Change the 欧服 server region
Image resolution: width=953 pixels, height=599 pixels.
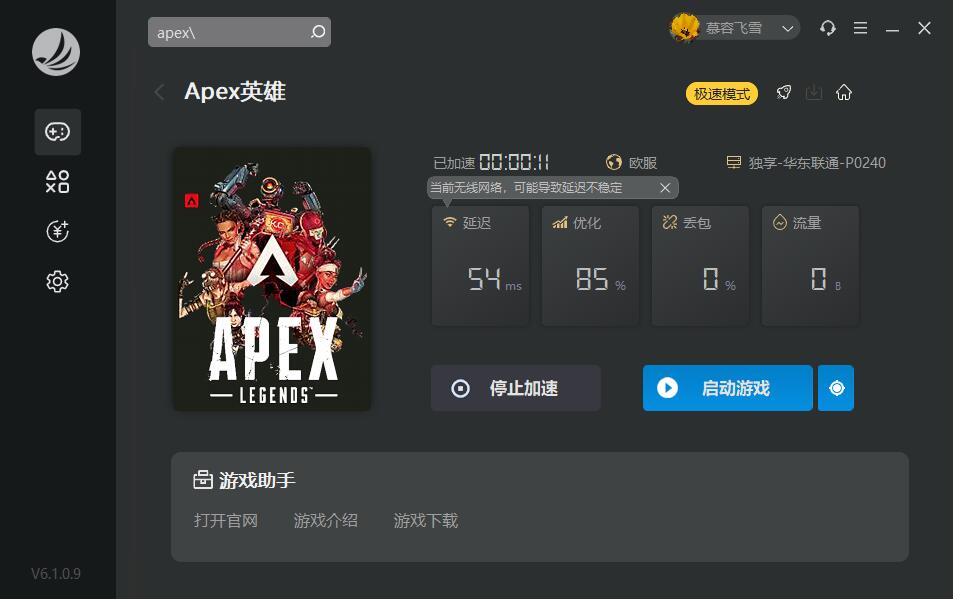[x=632, y=163]
